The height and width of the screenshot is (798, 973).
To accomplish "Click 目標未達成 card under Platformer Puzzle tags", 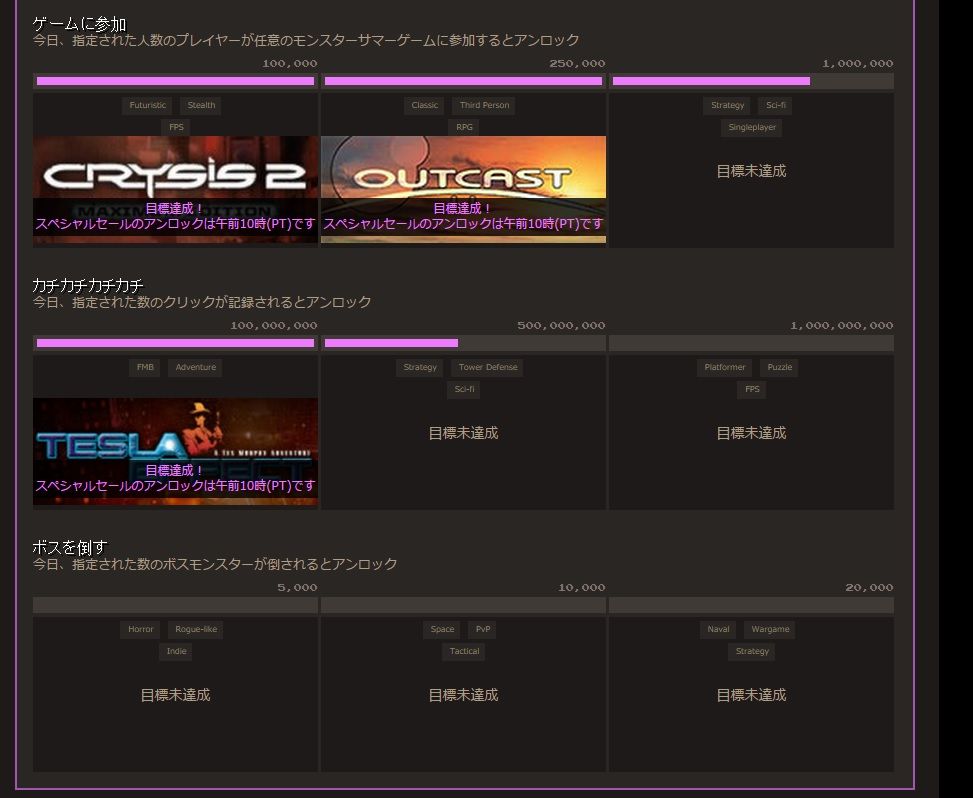I will click(751, 433).
